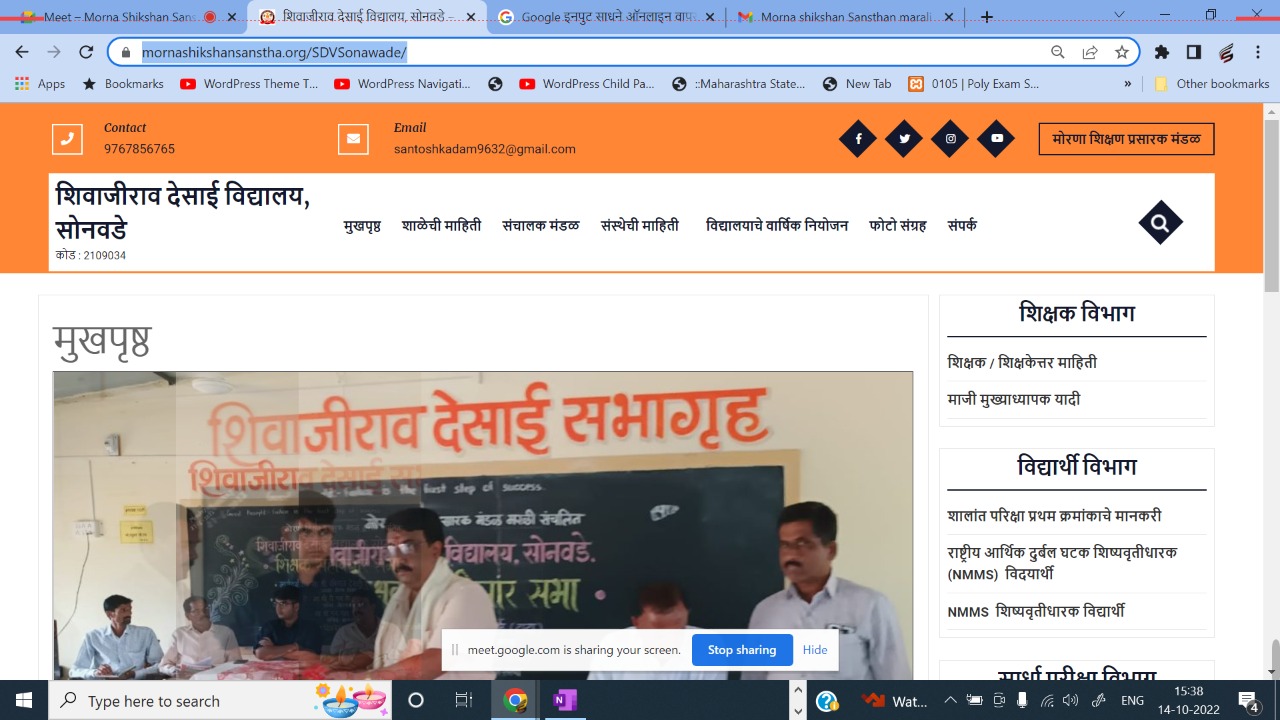The height and width of the screenshot is (720, 1280).
Task: Open the YouTube social icon
Action: point(996,139)
